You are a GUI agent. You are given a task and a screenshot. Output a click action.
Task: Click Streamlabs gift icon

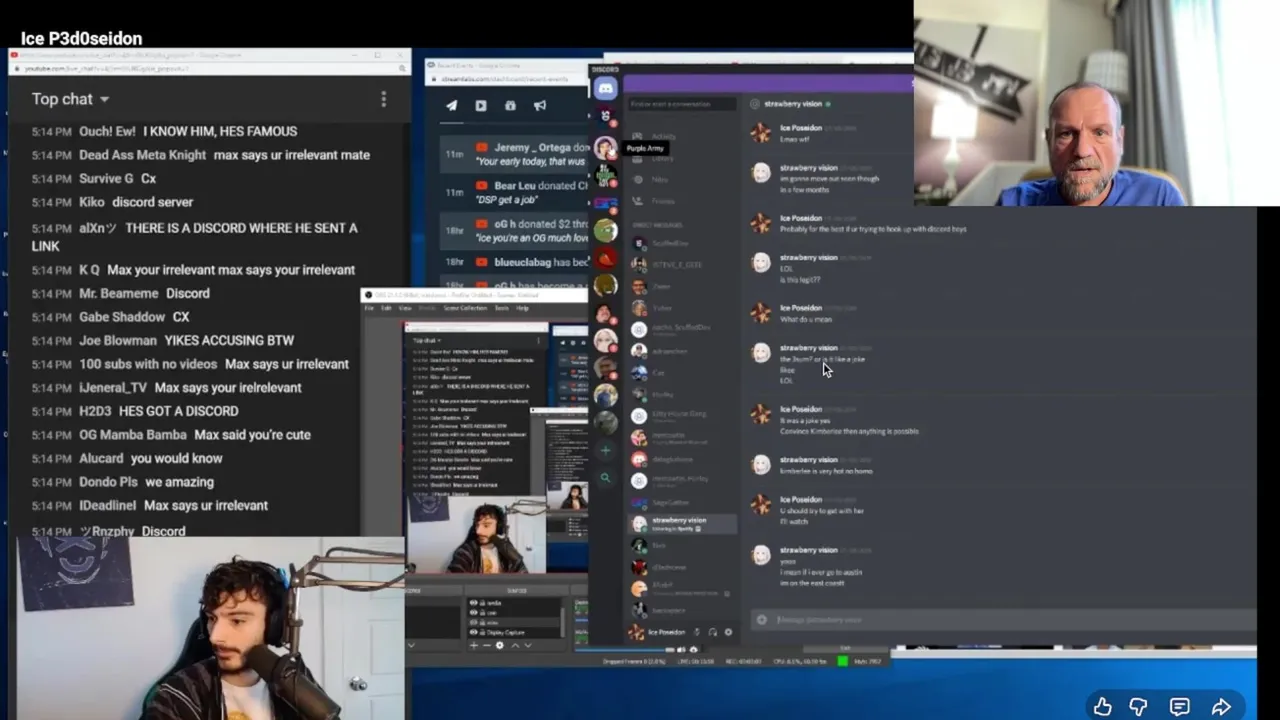(x=510, y=105)
